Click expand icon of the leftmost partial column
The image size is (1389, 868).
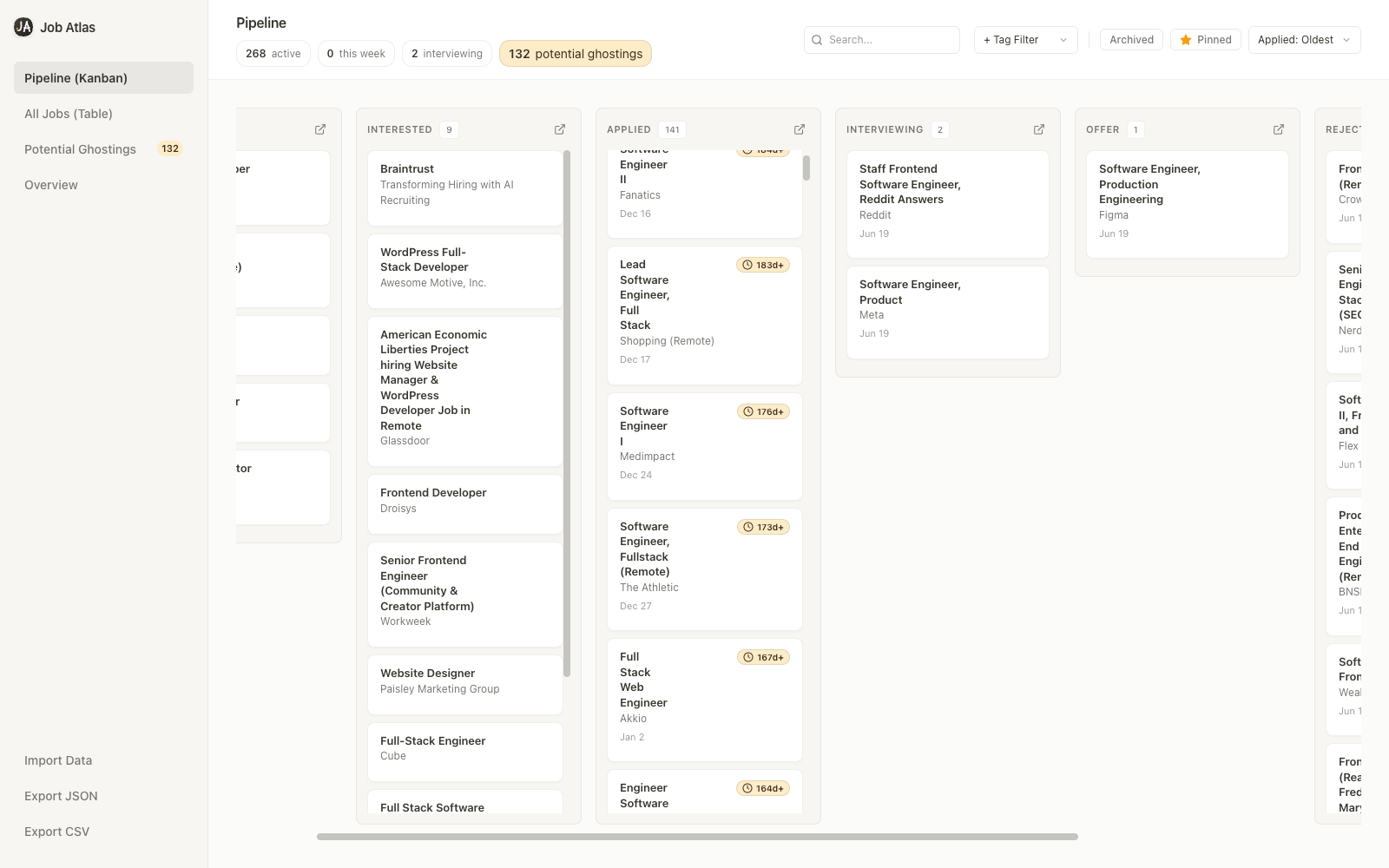[x=320, y=129]
